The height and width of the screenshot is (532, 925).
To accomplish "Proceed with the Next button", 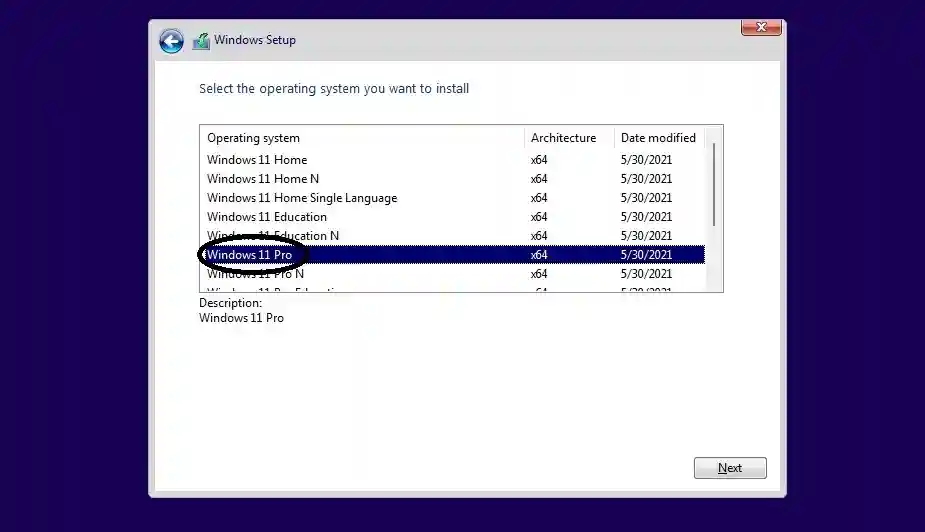I will tap(730, 468).
